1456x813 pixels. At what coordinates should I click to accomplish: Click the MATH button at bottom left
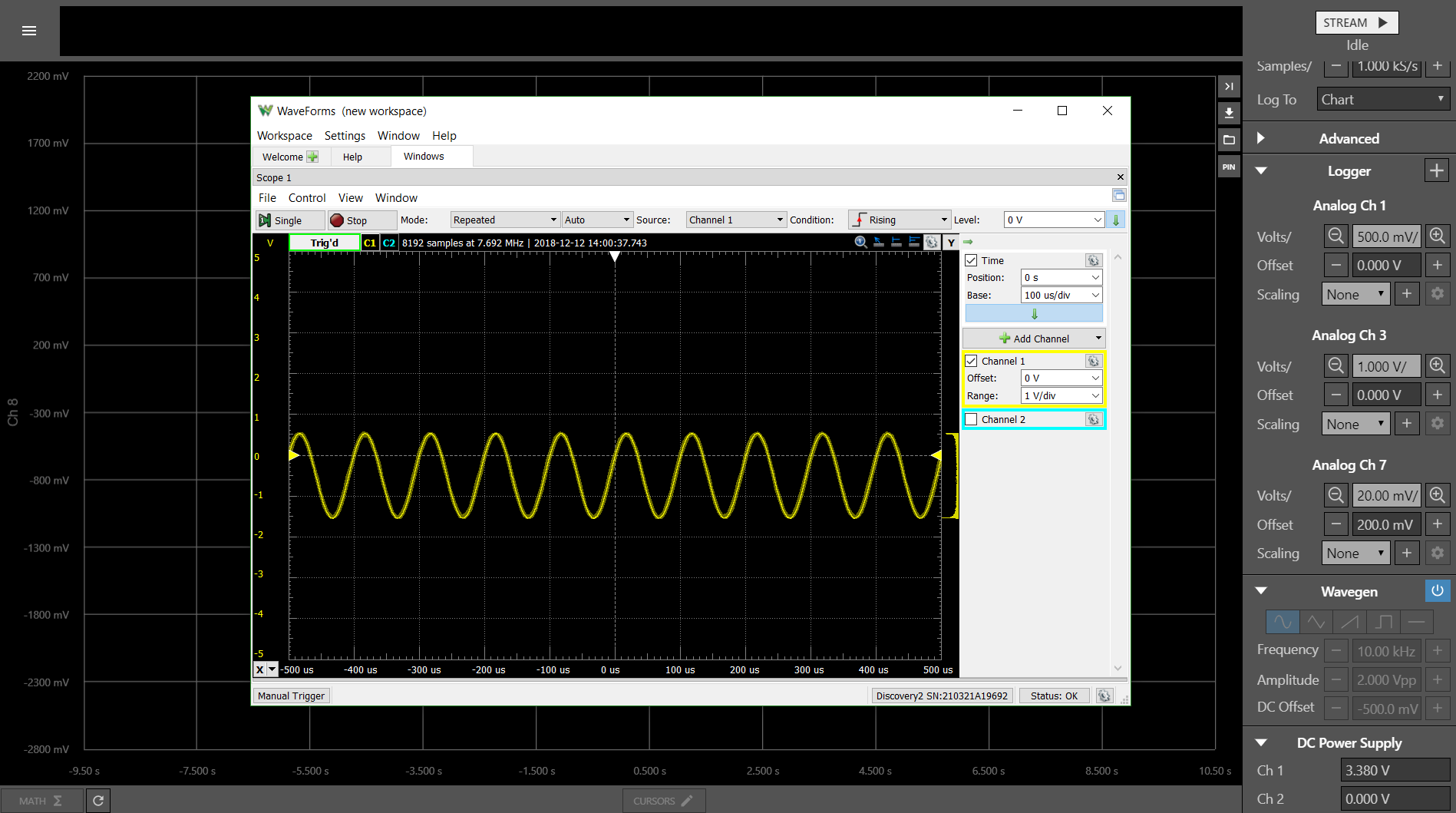click(x=41, y=801)
